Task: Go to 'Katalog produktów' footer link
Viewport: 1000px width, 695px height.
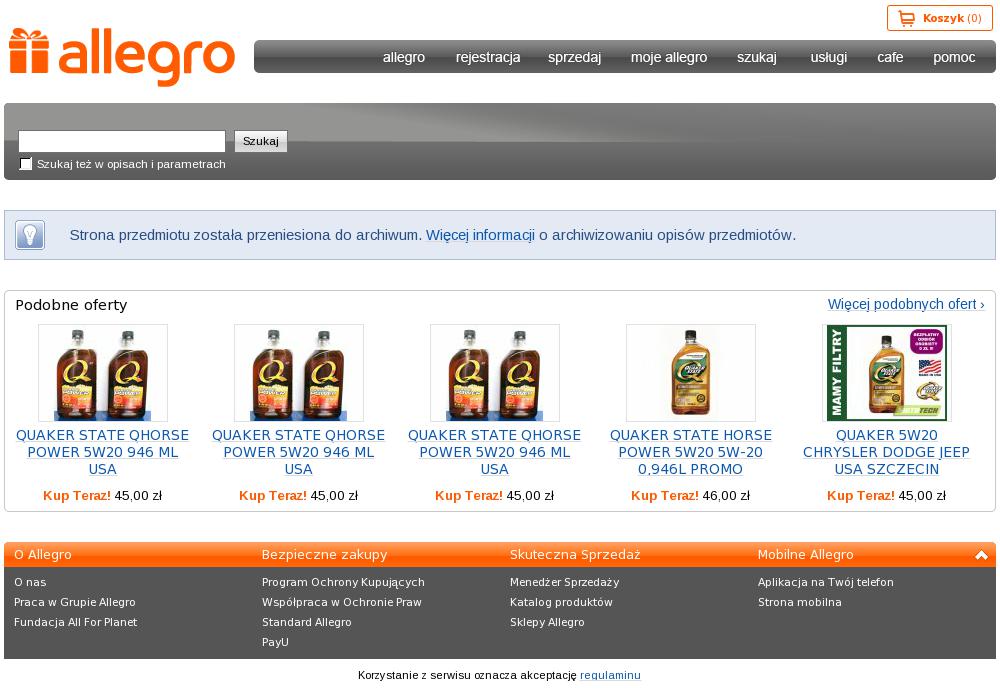Action: (x=561, y=602)
